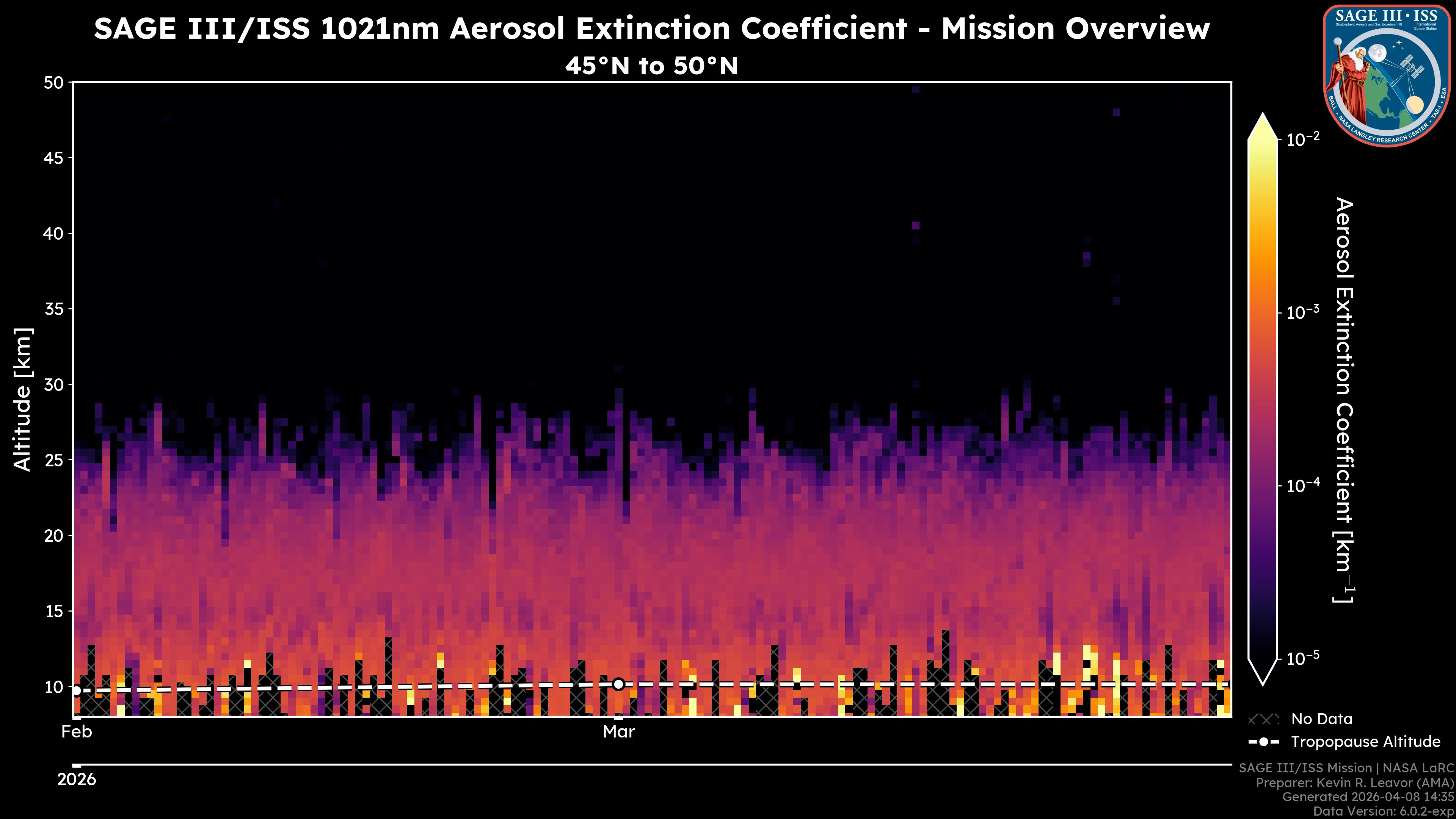Click the 45°N to 50°N subtitle
The image size is (1456, 819).
tap(651, 66)
